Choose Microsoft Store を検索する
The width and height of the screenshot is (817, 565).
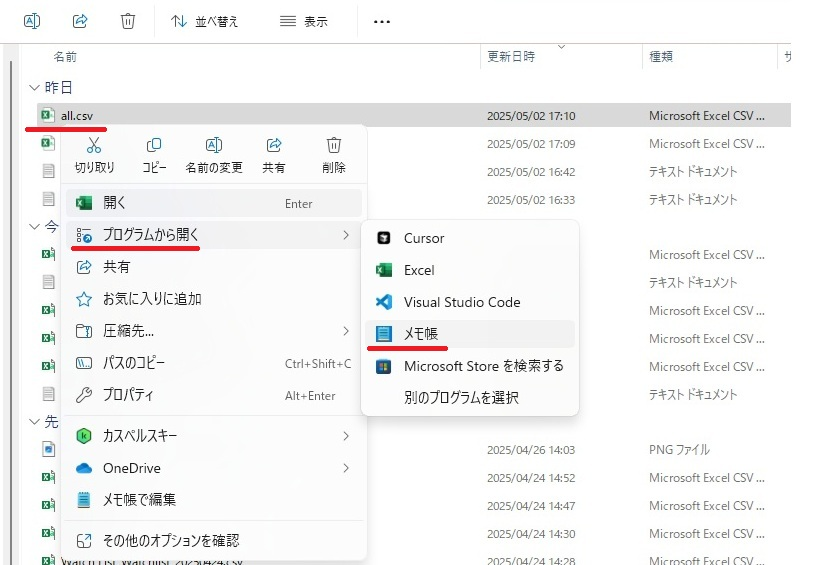pyautogui.click(x=470, y=366)
